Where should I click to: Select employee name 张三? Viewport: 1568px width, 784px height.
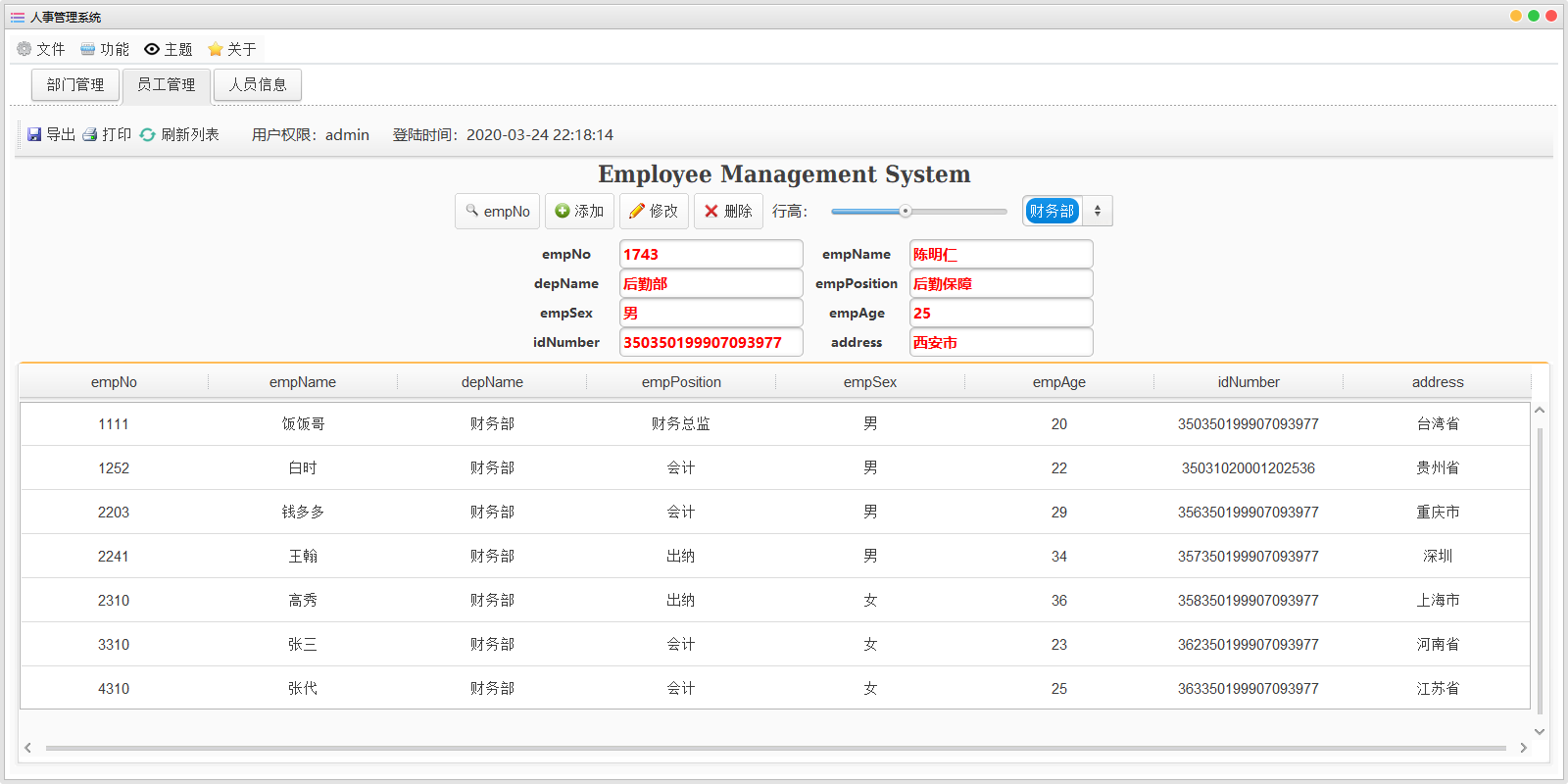(303, 645)
